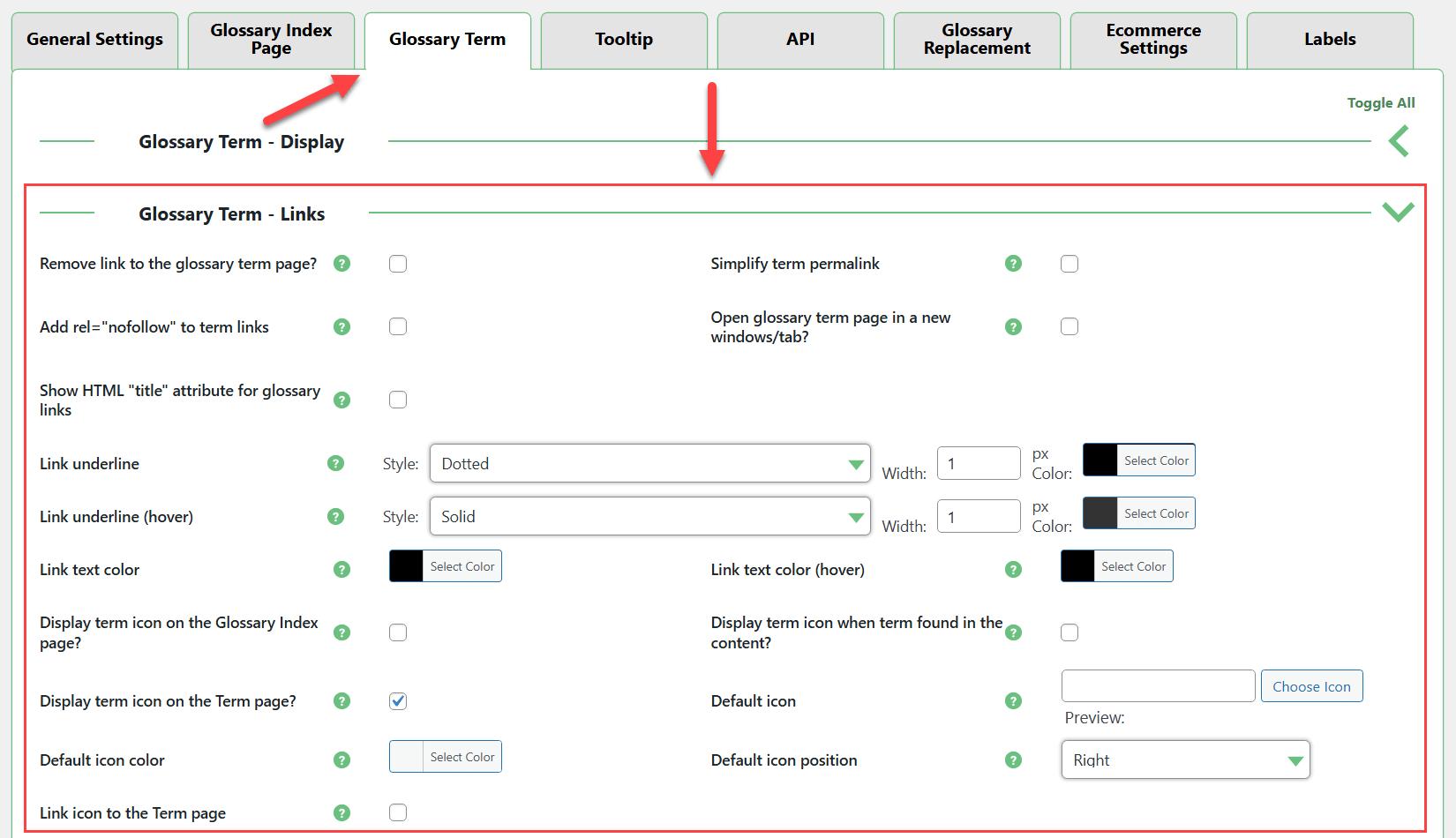
Task: Uncheck Display term icon on the Term page
Action: tap(398, 701)
